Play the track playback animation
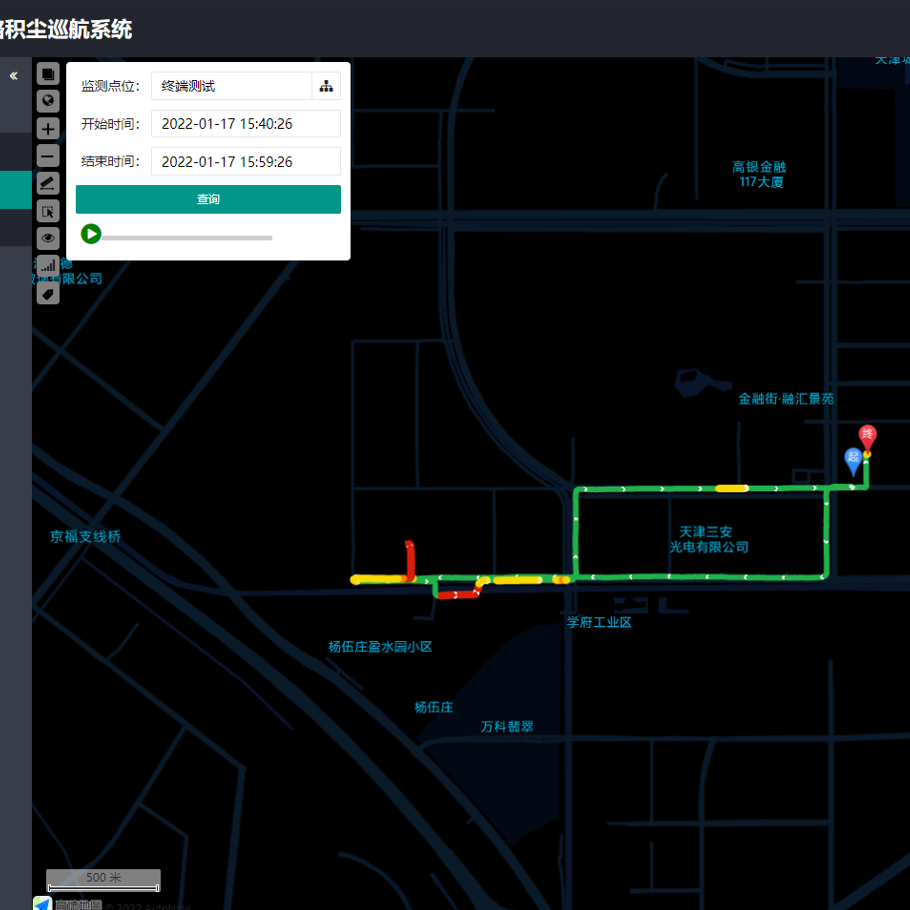910x910 pixels. pyautogui.click(x=91, y=234)
